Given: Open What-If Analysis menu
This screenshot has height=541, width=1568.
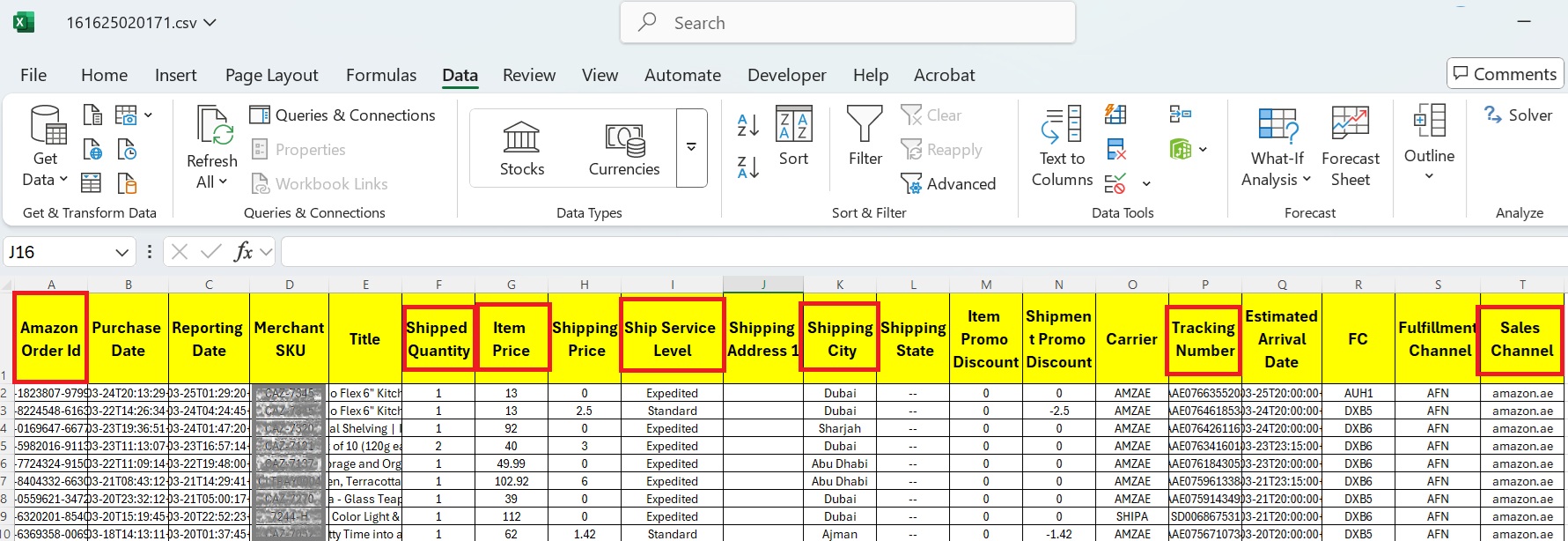Looking at the screenshot, I should tap(1277, 146).
